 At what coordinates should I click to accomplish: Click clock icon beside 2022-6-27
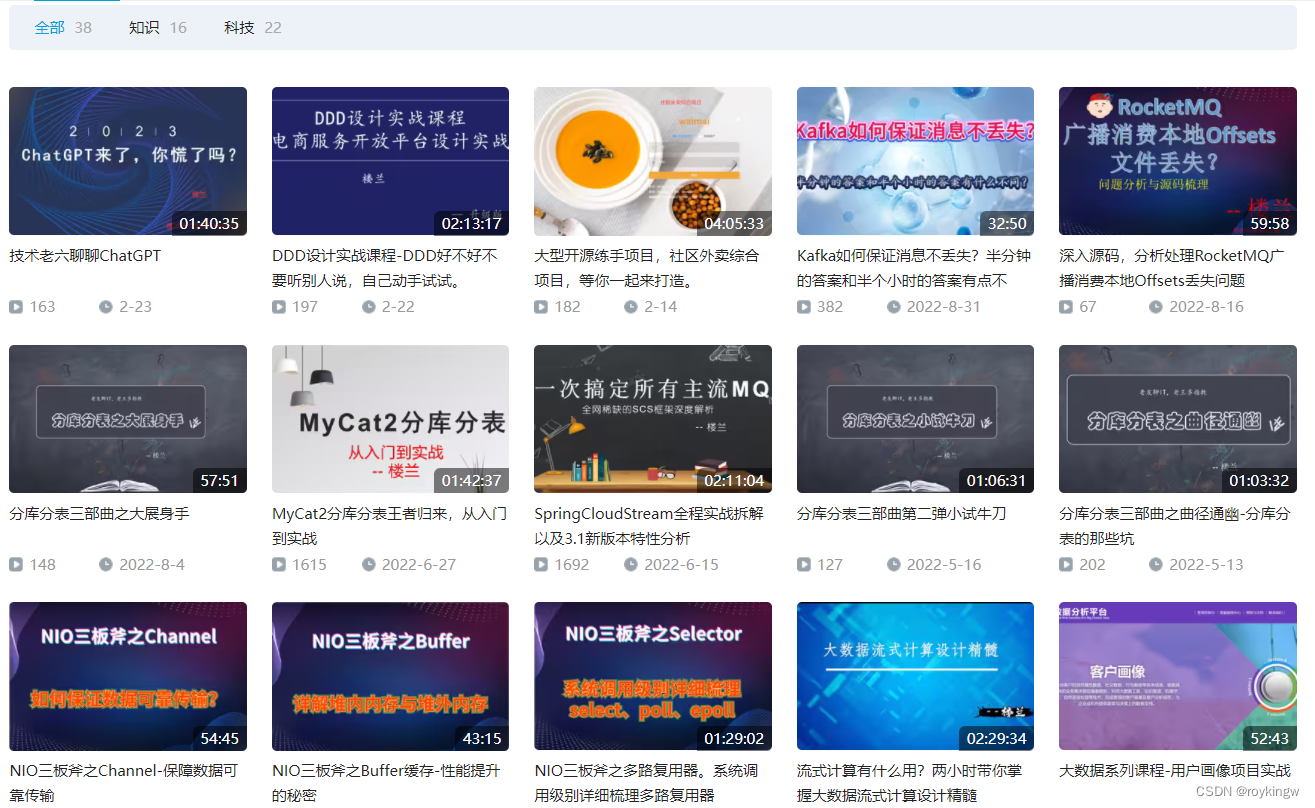pos(368,565)
